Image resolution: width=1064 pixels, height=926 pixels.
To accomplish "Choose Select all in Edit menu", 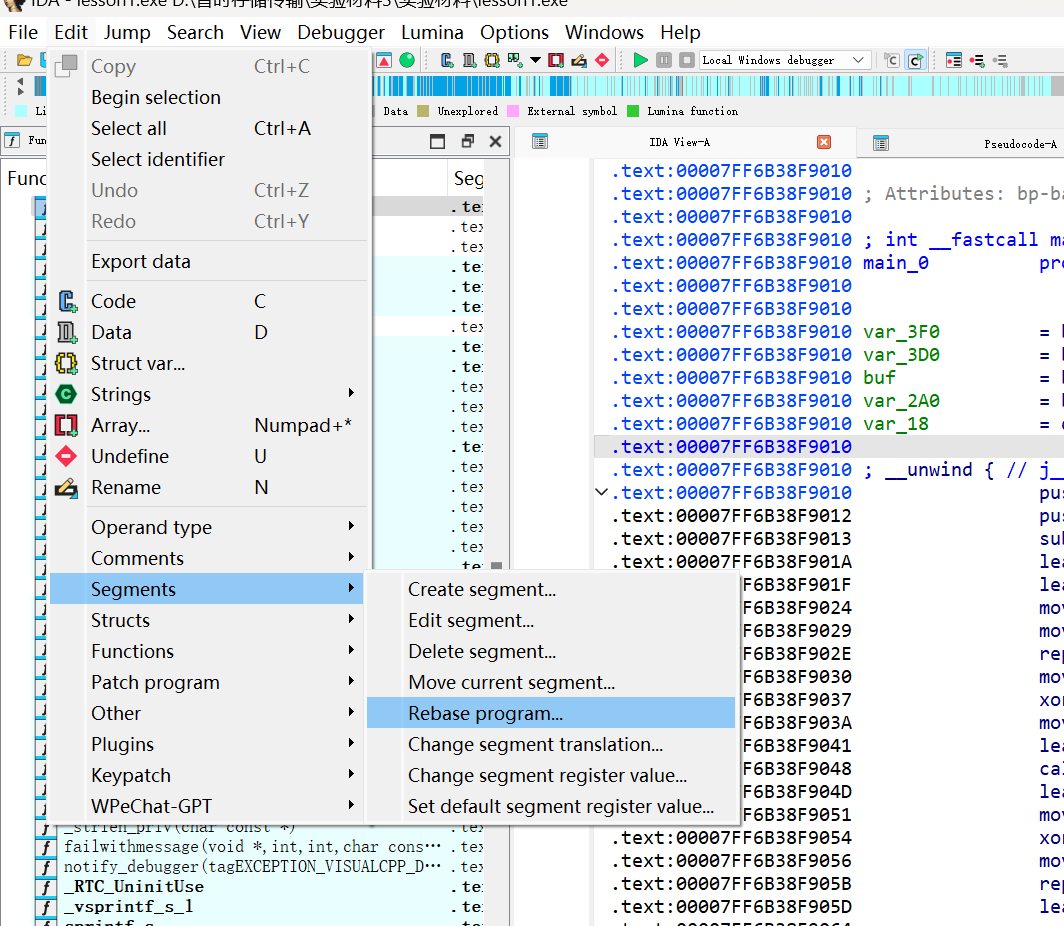I will 207,128.
